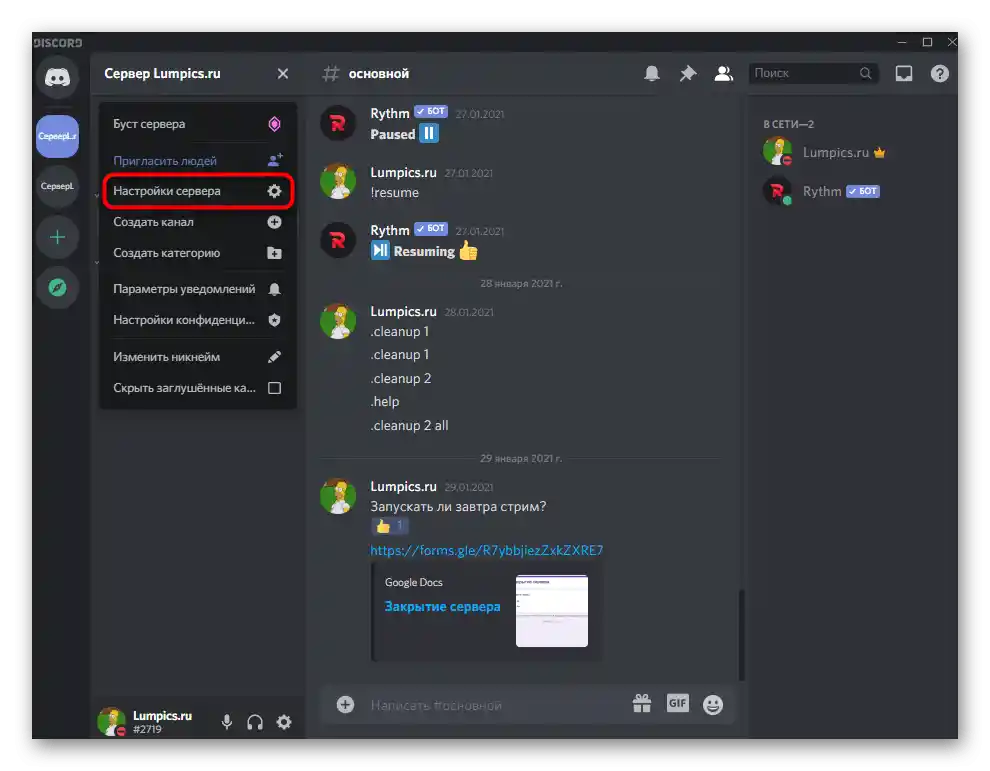
Task: Mute the microphone in user panel
Action: point(227,722)
